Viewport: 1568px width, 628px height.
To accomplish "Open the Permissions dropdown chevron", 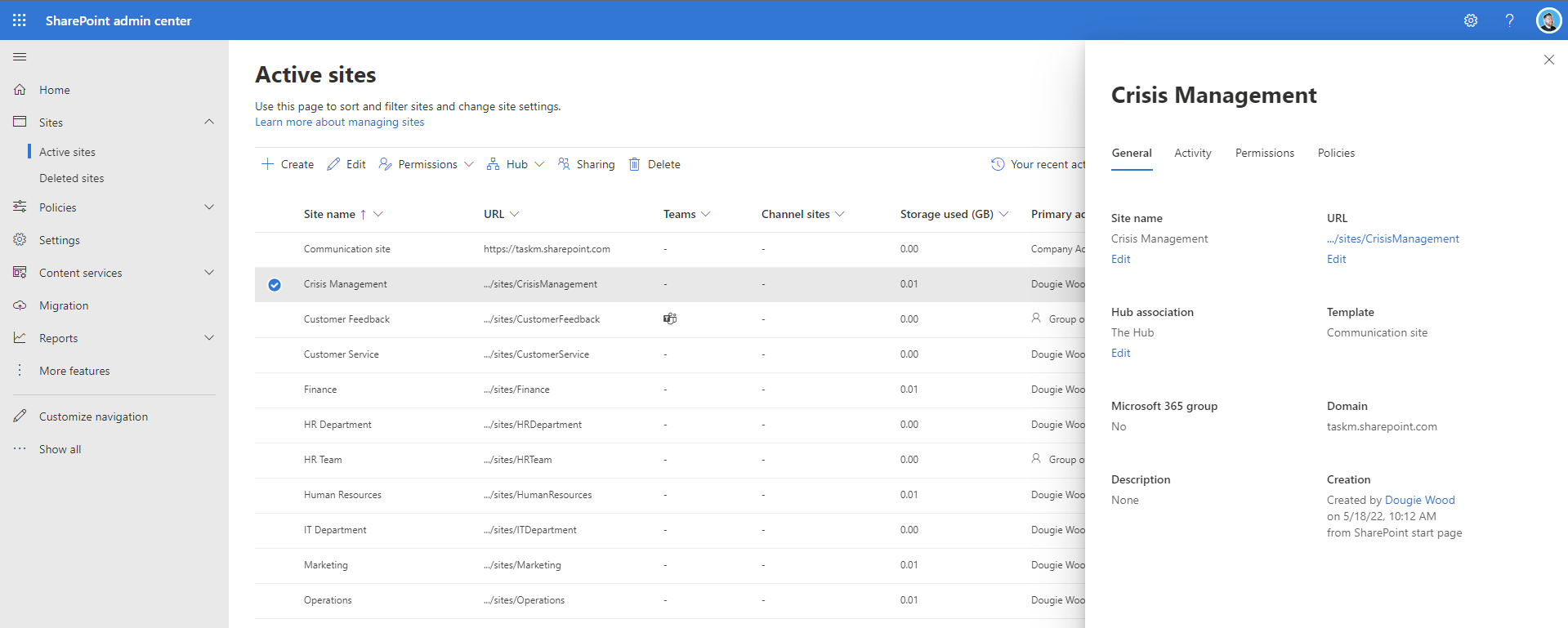I will (x=469, y=164).
